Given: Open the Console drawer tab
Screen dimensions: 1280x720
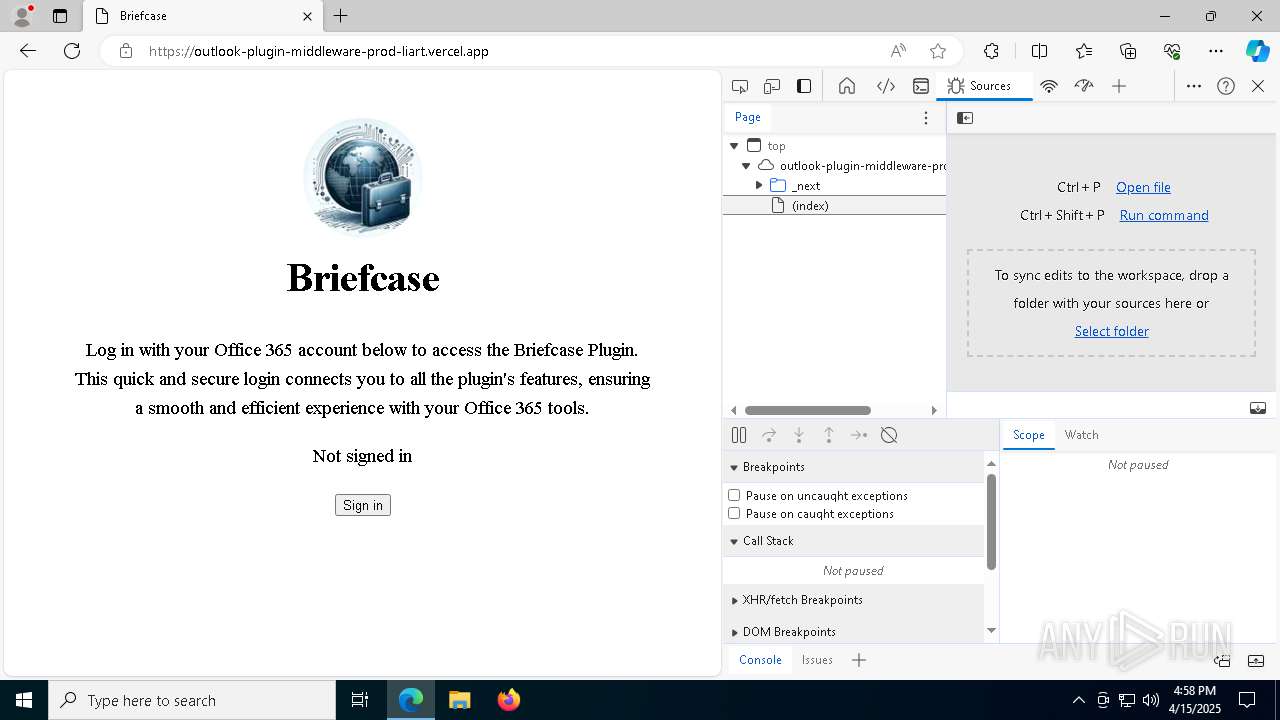Looking at the screenshot, I should 760,660.
